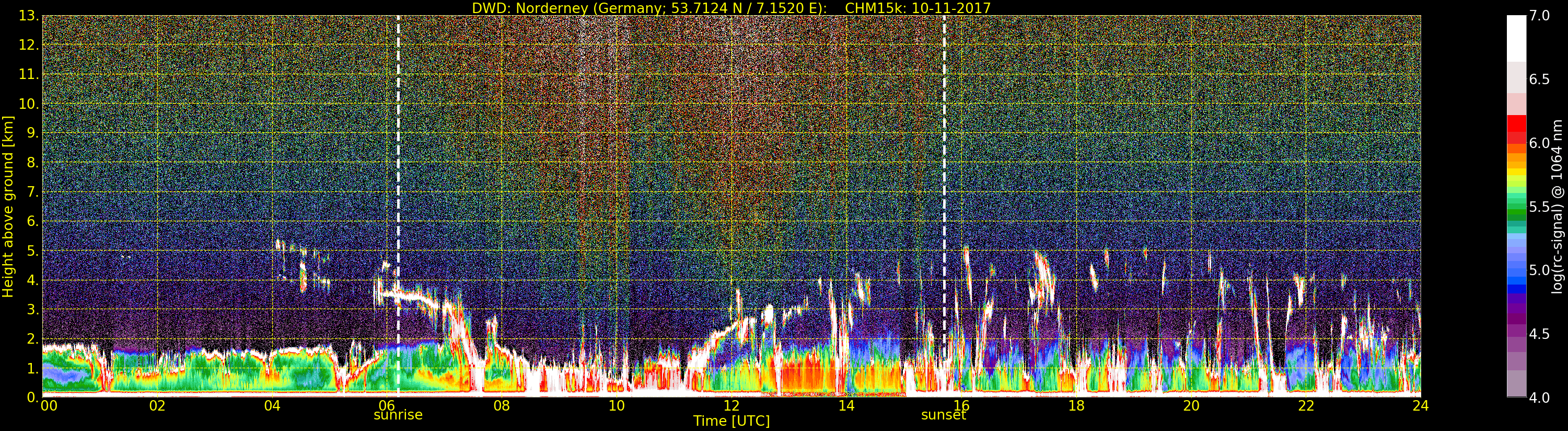Click height axis tick "7." on the left

click(x=32, y=192)
